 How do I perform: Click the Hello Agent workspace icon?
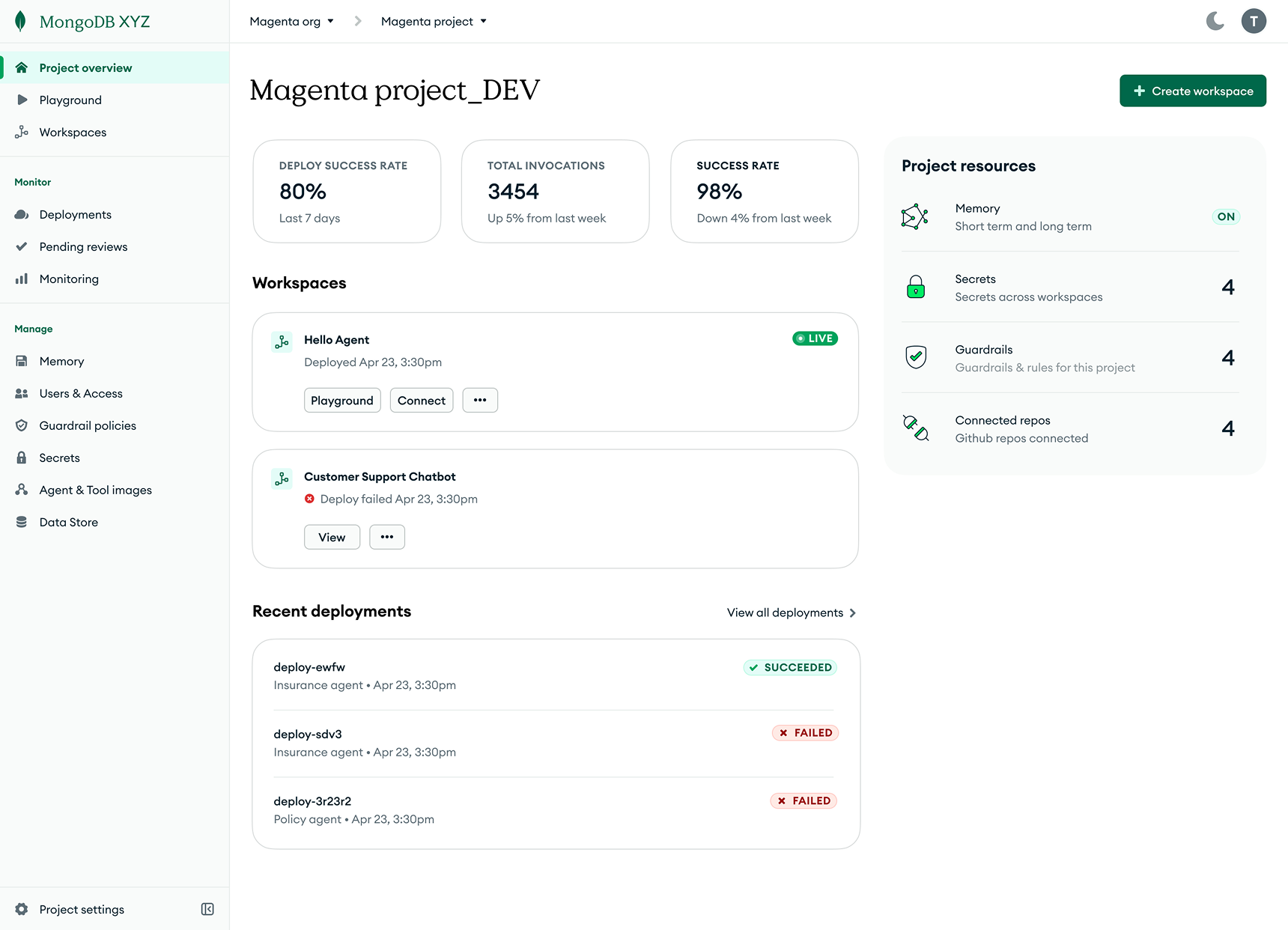pyautogui.click(x=282, y=342)
